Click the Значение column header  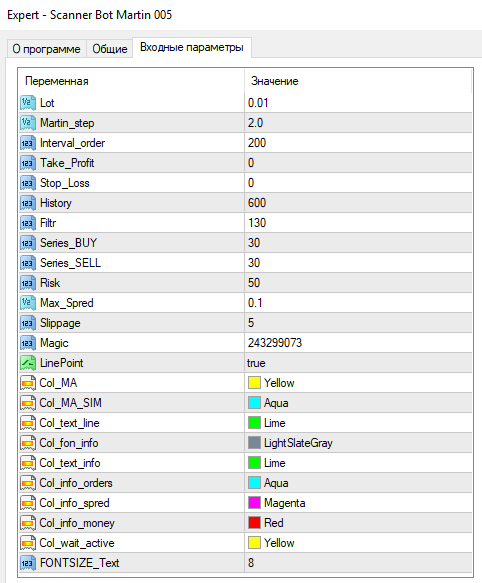click(358, 81)
